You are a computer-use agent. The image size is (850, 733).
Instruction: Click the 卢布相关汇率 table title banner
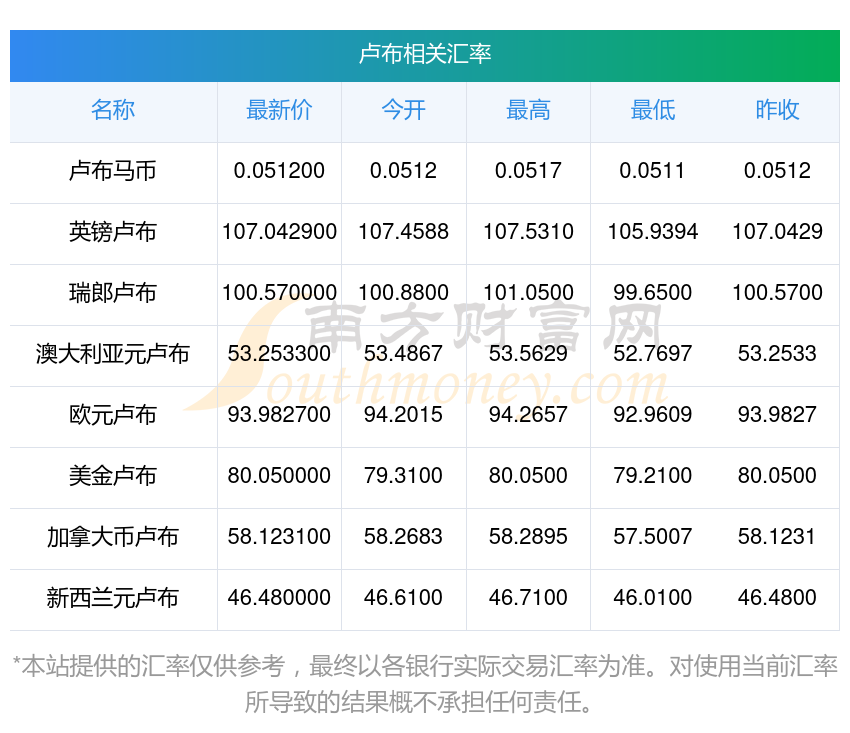click(x=425, y=54)
